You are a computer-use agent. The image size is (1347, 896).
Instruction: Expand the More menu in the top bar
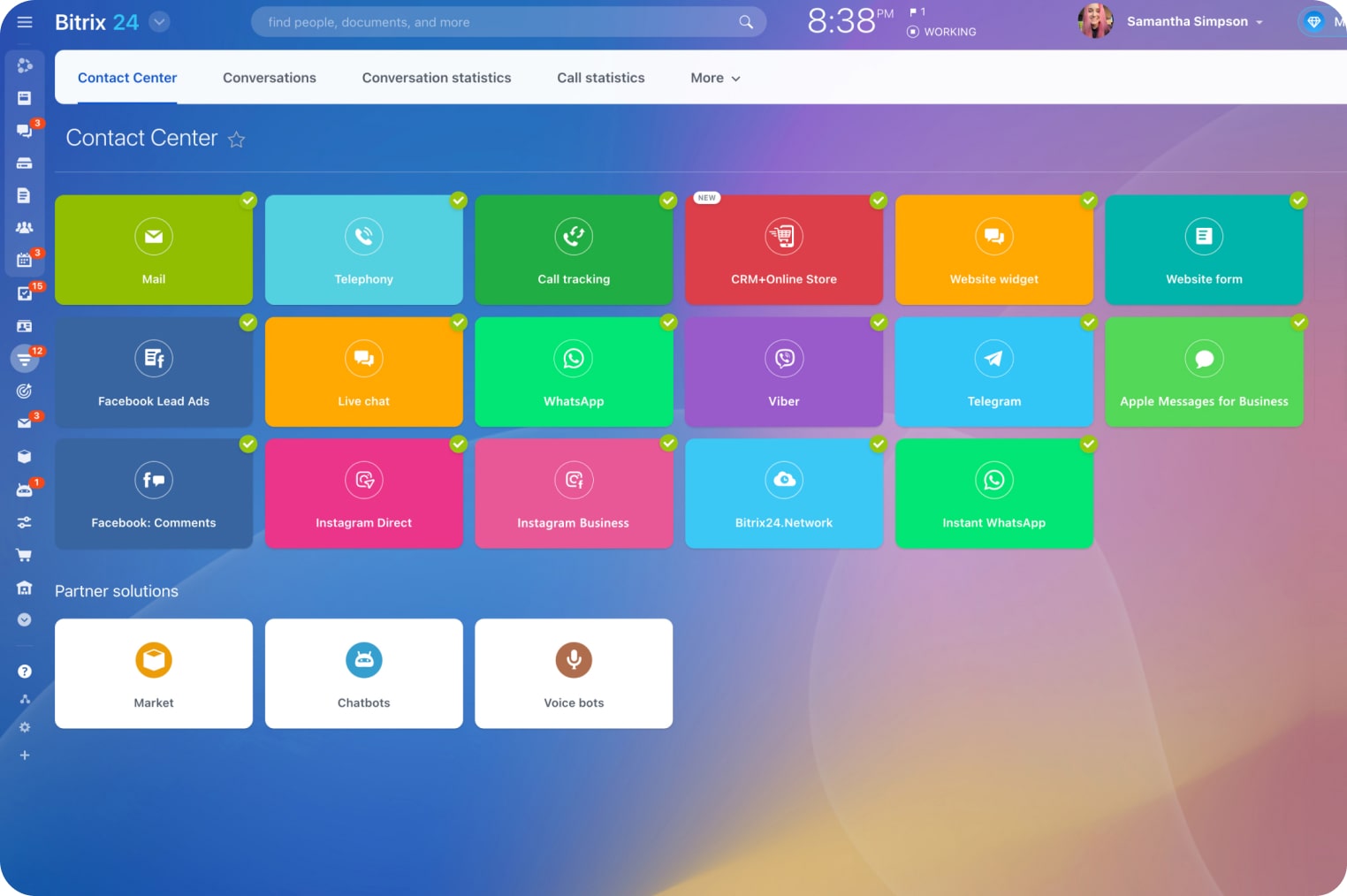714,78
